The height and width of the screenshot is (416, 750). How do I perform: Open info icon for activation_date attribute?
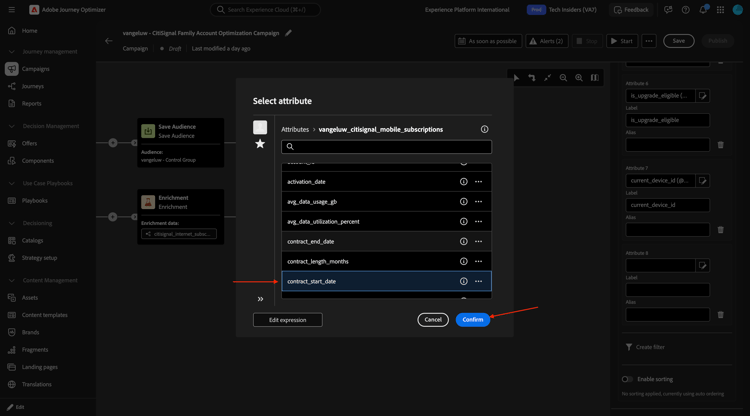[x=463, y=182]
